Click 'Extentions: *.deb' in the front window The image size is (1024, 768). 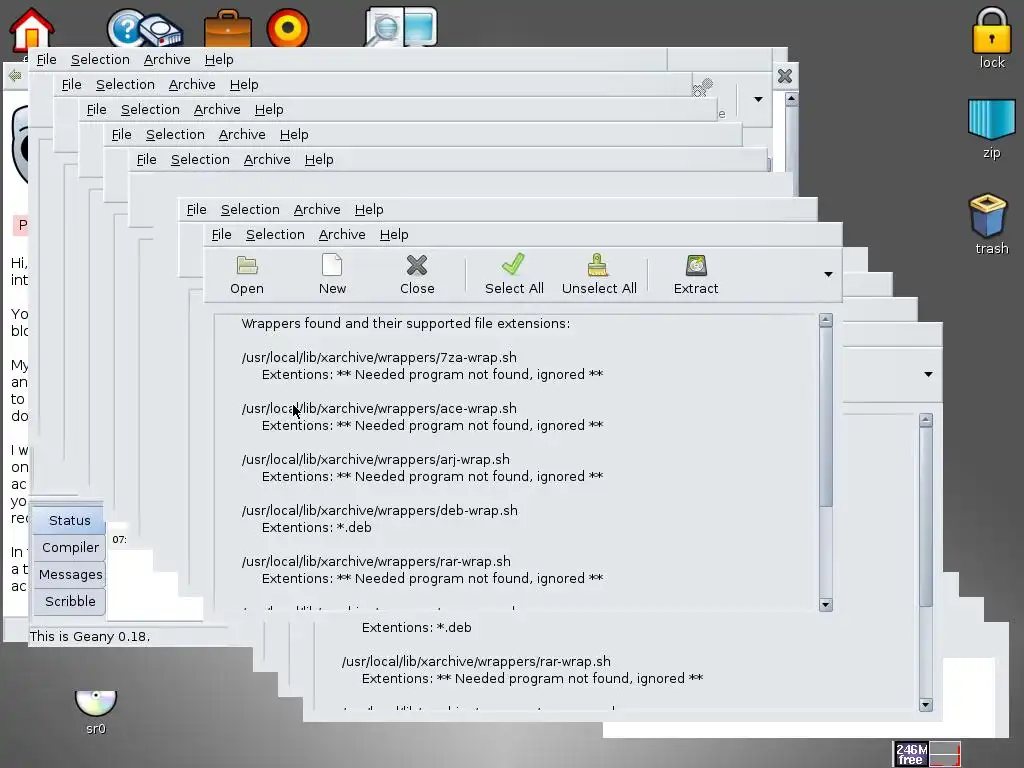[317, 527]
